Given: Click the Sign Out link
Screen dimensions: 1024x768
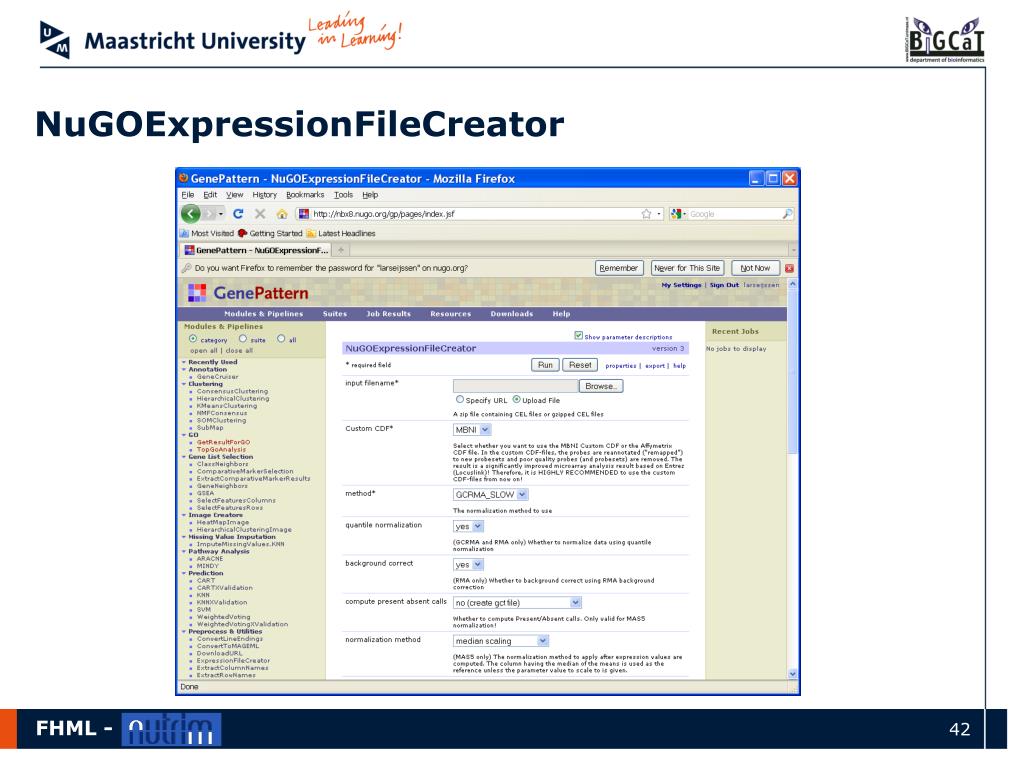Looking at the screenshot, I should click(724, 285).
